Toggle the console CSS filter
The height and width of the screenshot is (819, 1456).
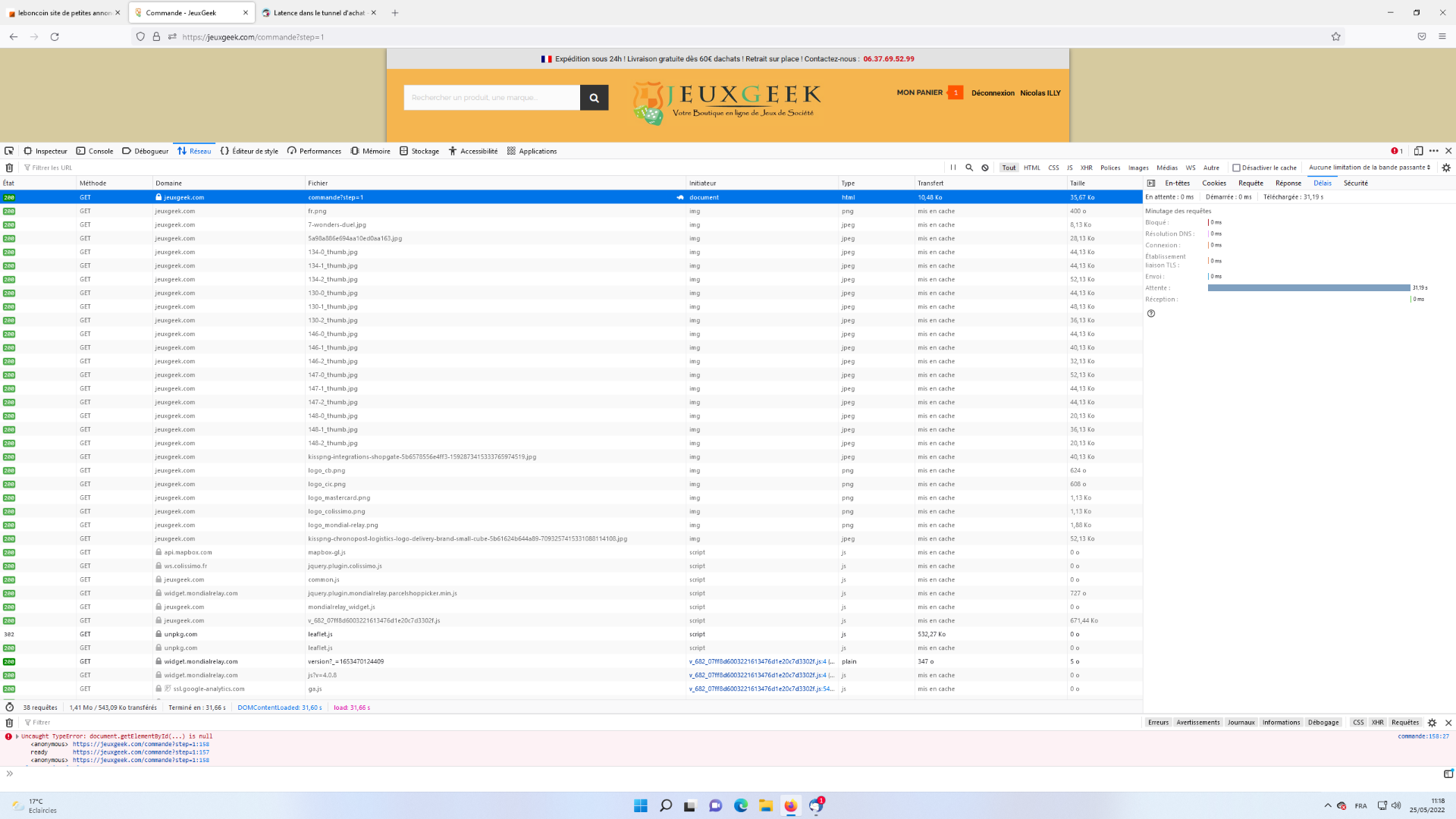click(x=1358, y=723)
